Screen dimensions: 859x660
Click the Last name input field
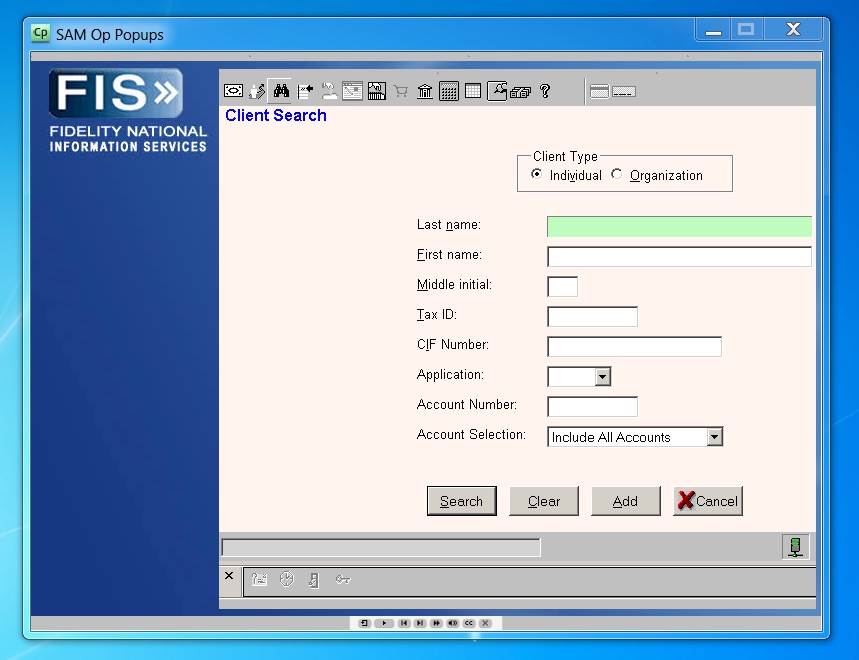tap(679, 226)
